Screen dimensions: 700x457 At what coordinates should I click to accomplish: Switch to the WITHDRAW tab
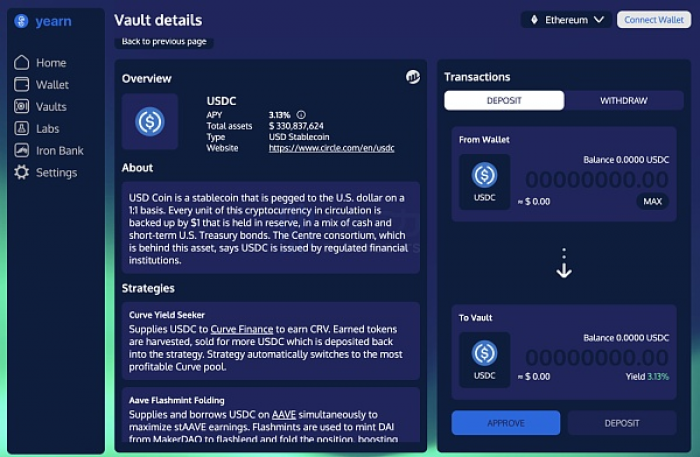(624, 100)
